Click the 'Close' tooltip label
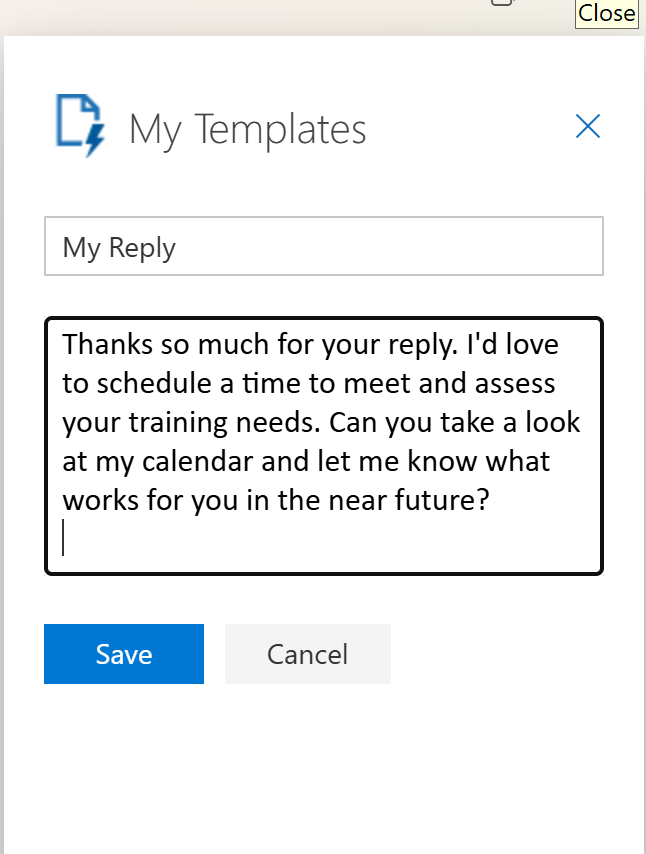 606,13
